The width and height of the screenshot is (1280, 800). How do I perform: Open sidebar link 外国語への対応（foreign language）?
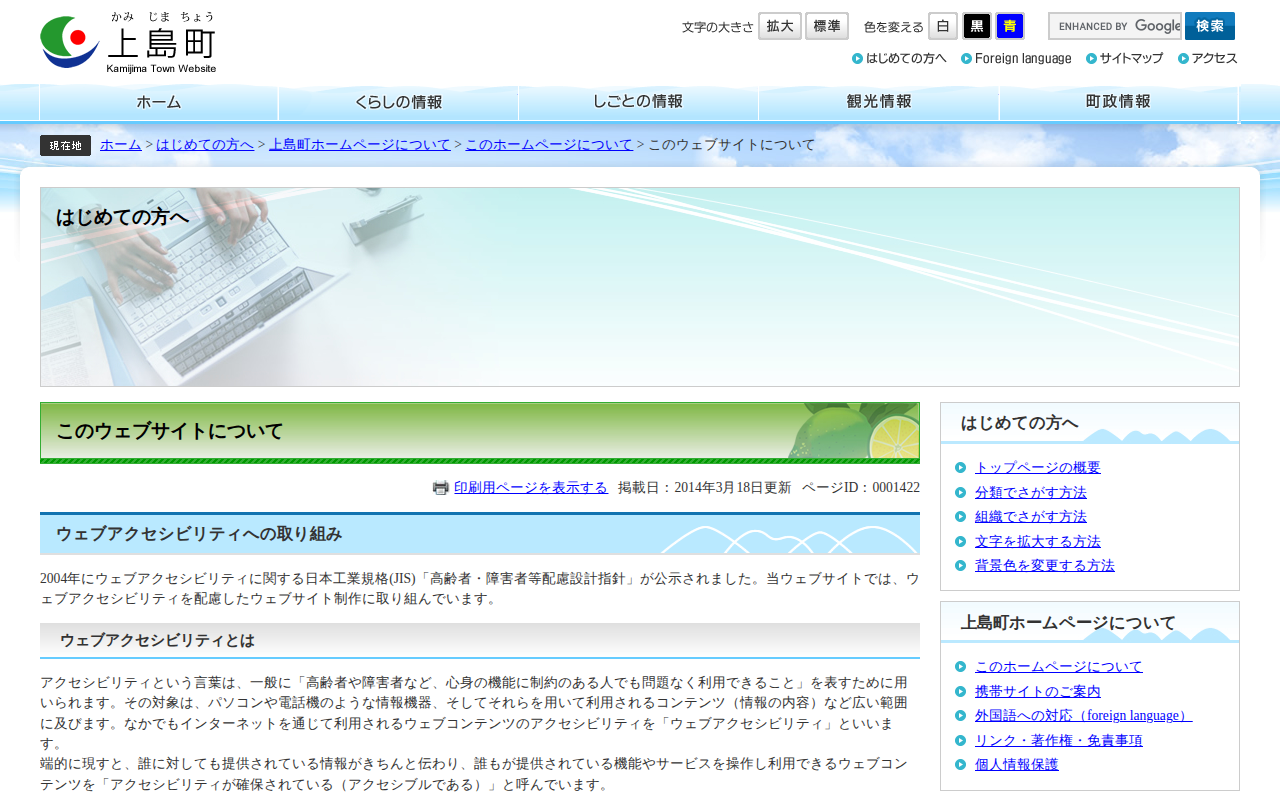(1084, 716)
